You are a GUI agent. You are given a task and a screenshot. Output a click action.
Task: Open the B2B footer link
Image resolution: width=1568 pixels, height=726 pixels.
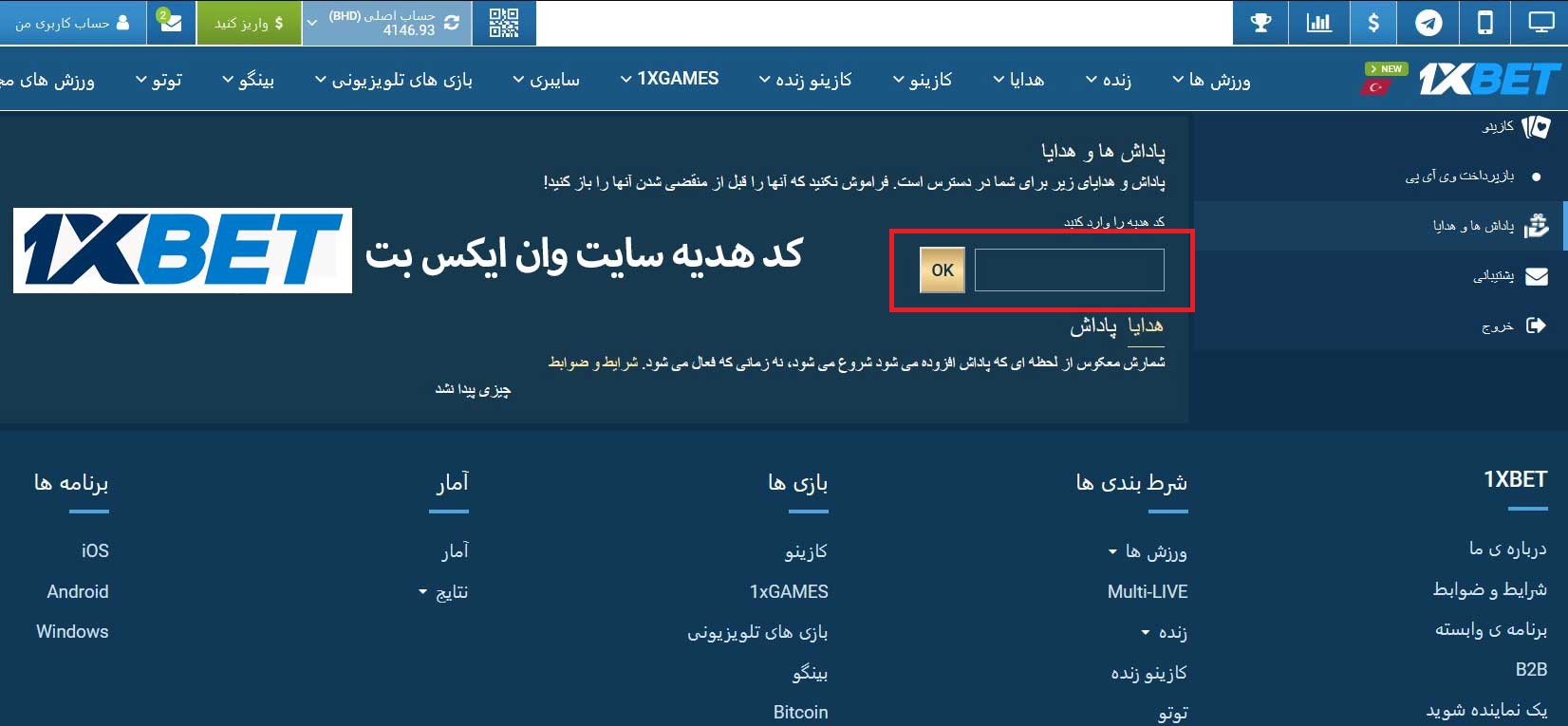(1531, 669)
